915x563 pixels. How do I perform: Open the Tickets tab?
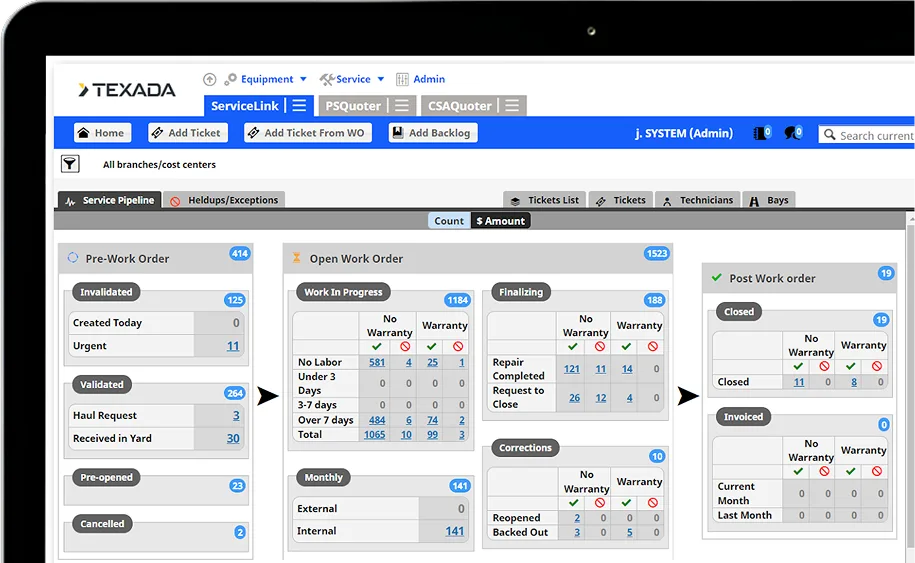pyautogui.click(x=621, y=200)
